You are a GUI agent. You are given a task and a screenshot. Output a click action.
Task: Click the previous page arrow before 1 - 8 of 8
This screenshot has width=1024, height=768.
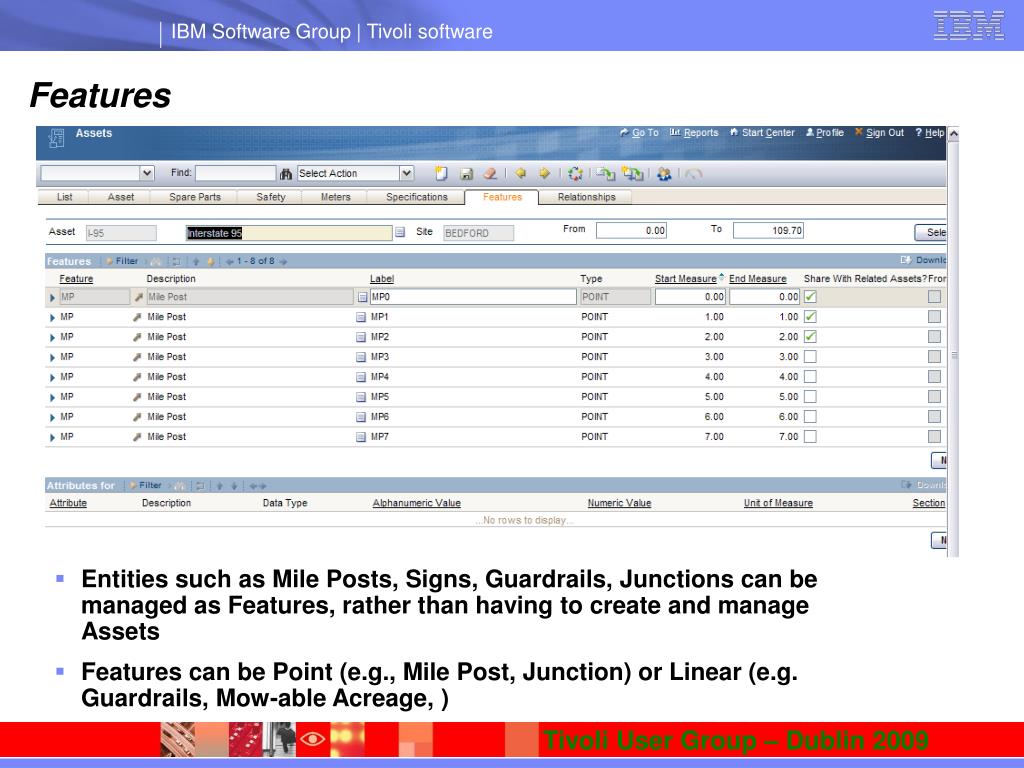tap(230, 262)
